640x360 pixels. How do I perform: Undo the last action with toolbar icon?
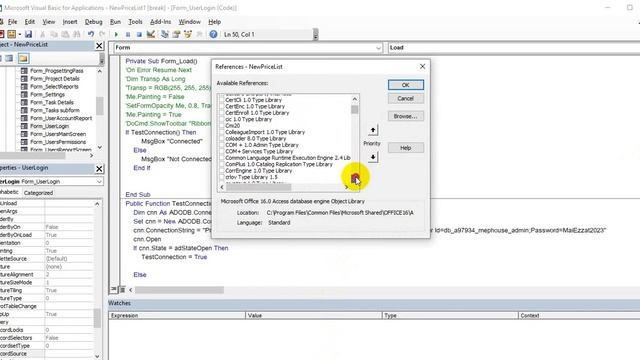pyautogui.click(x=91, y=35)
